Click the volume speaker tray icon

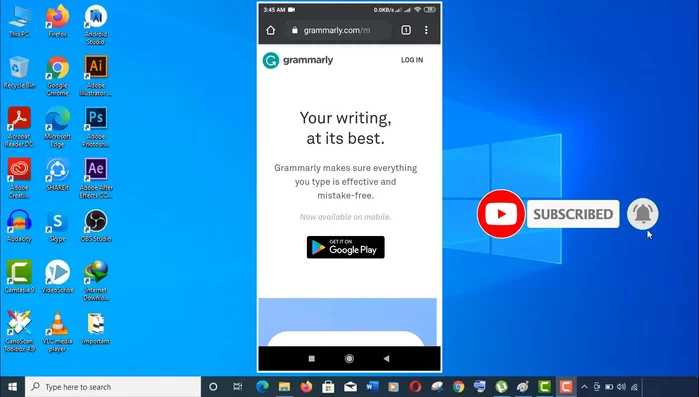pyautogui.click(x=621, y=387)
